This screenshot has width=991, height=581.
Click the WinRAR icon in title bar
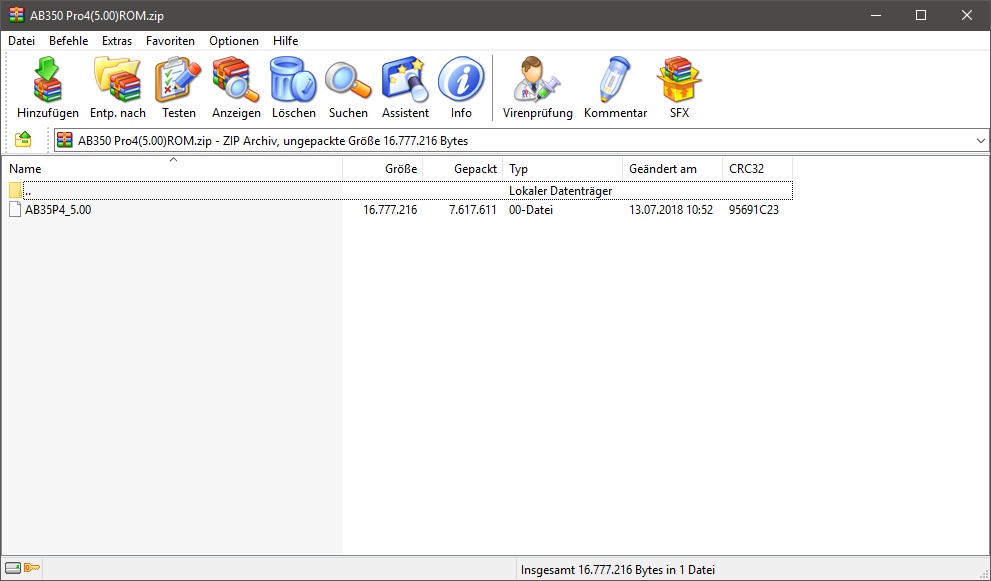16,15
